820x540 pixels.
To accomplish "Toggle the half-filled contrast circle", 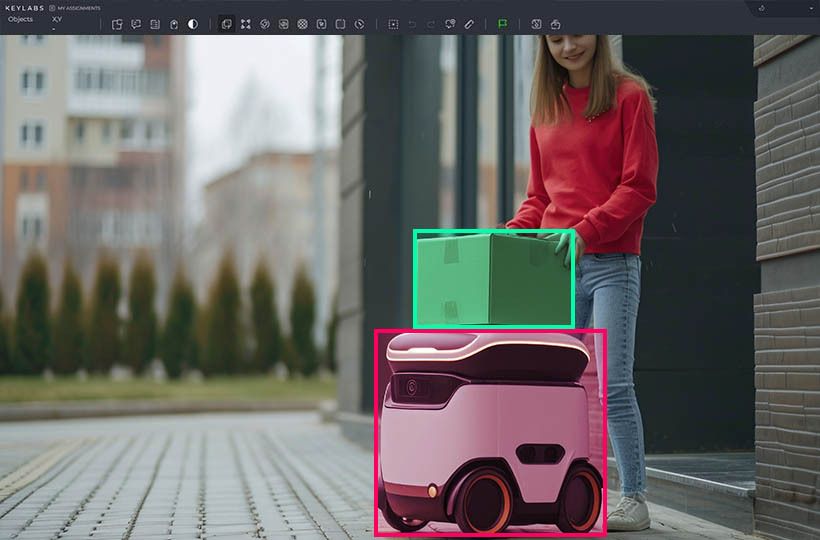I will (193, 24).
